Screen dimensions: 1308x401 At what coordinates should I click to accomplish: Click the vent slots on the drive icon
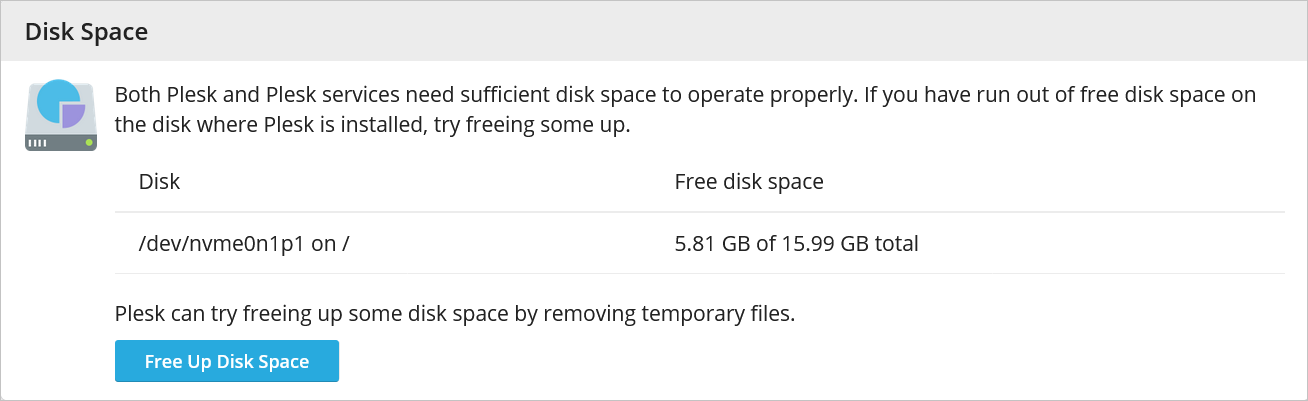(38, 144)
